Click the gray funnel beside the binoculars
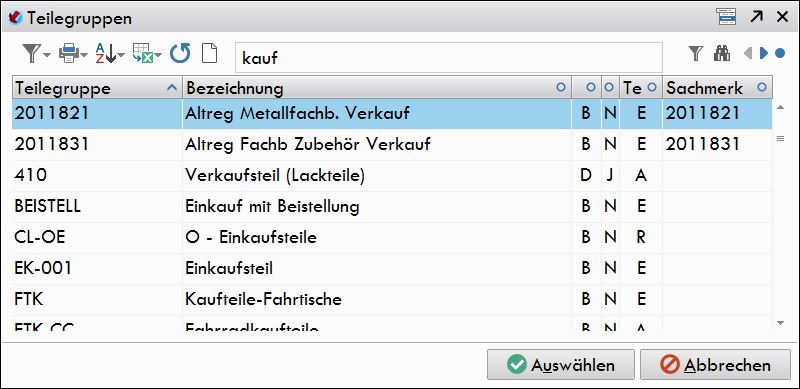 coord(695,53)
